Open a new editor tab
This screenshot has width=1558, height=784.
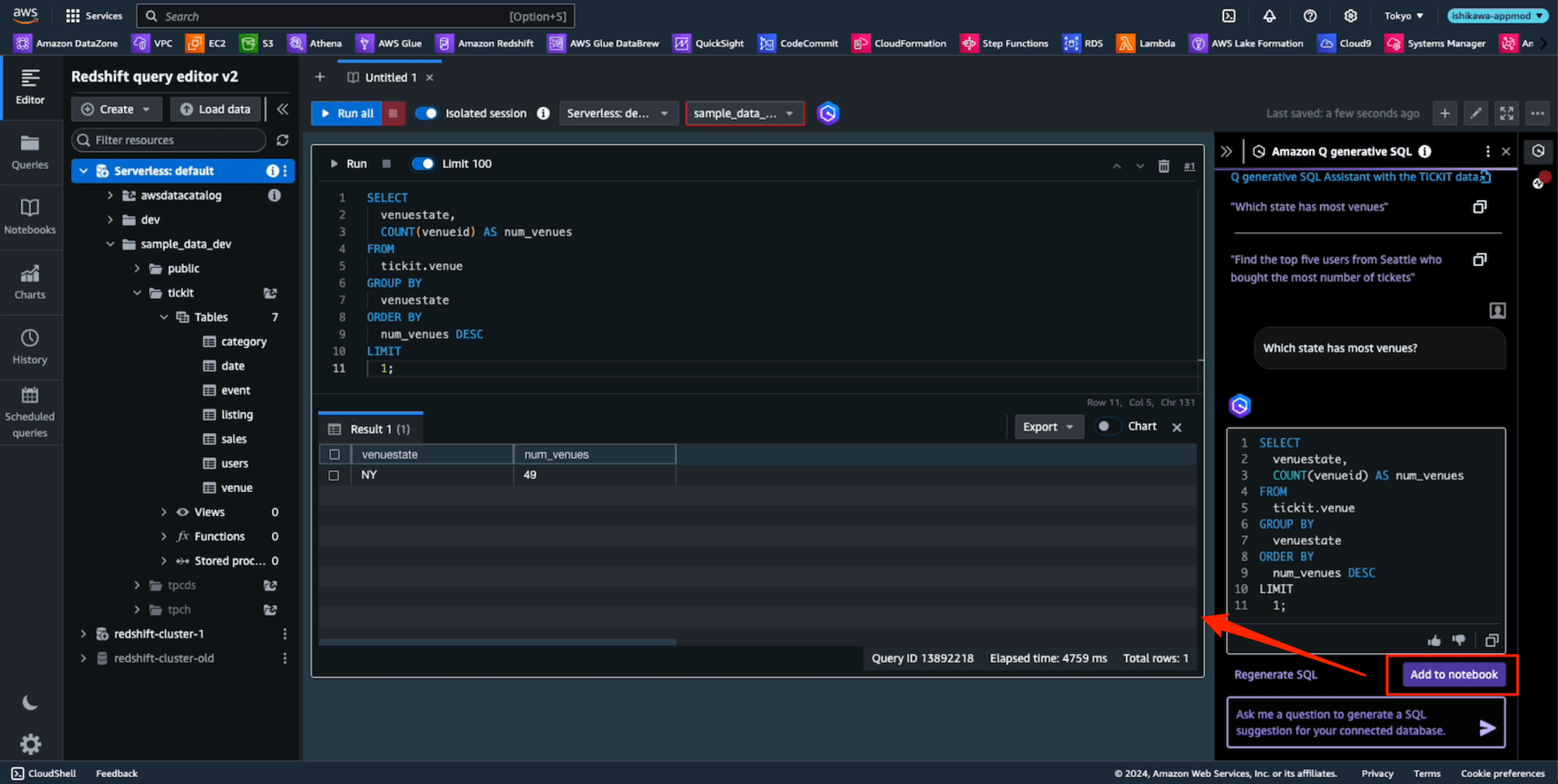[319, 76]
